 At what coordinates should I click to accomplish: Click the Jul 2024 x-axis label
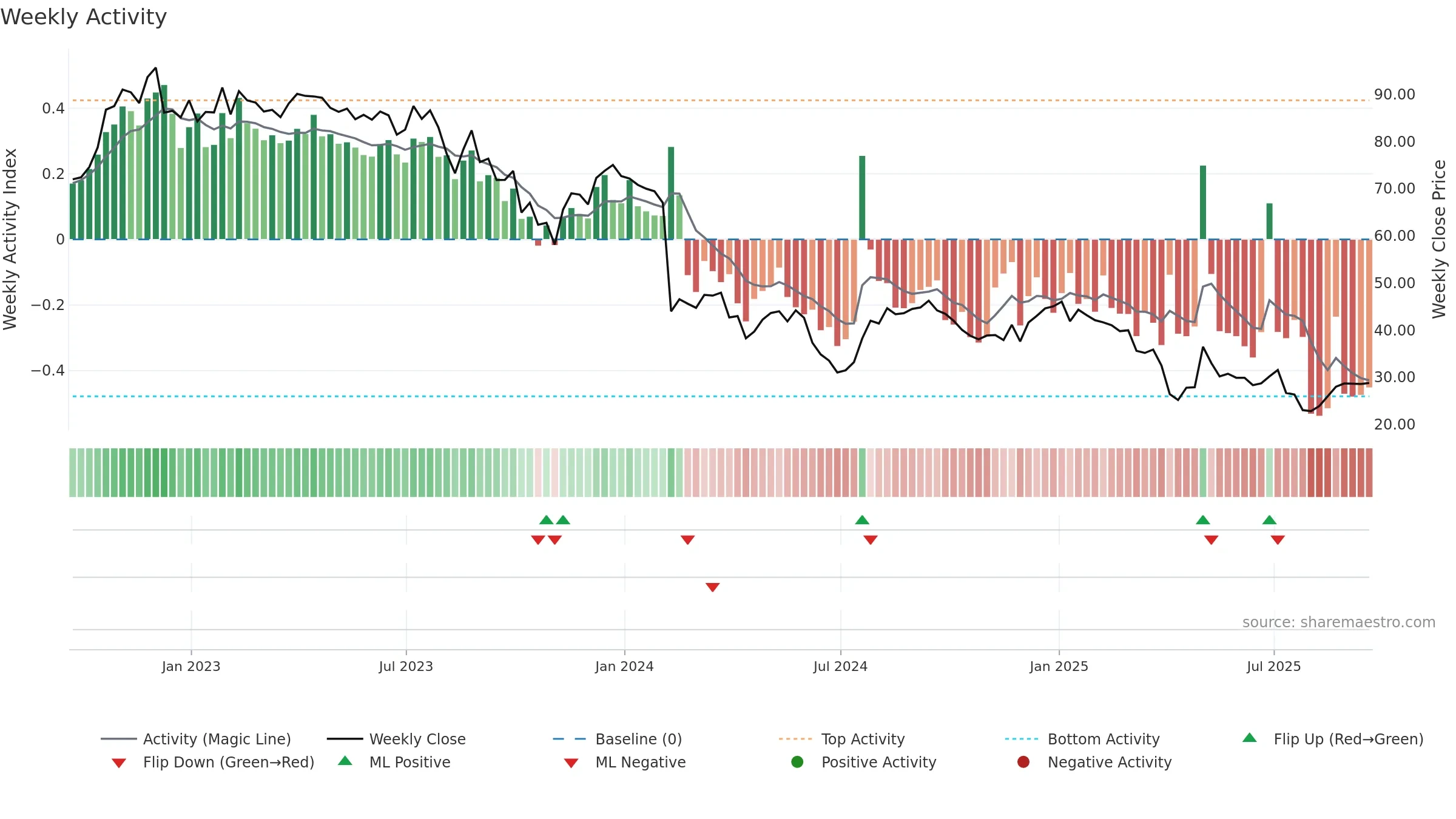(841, 667)
